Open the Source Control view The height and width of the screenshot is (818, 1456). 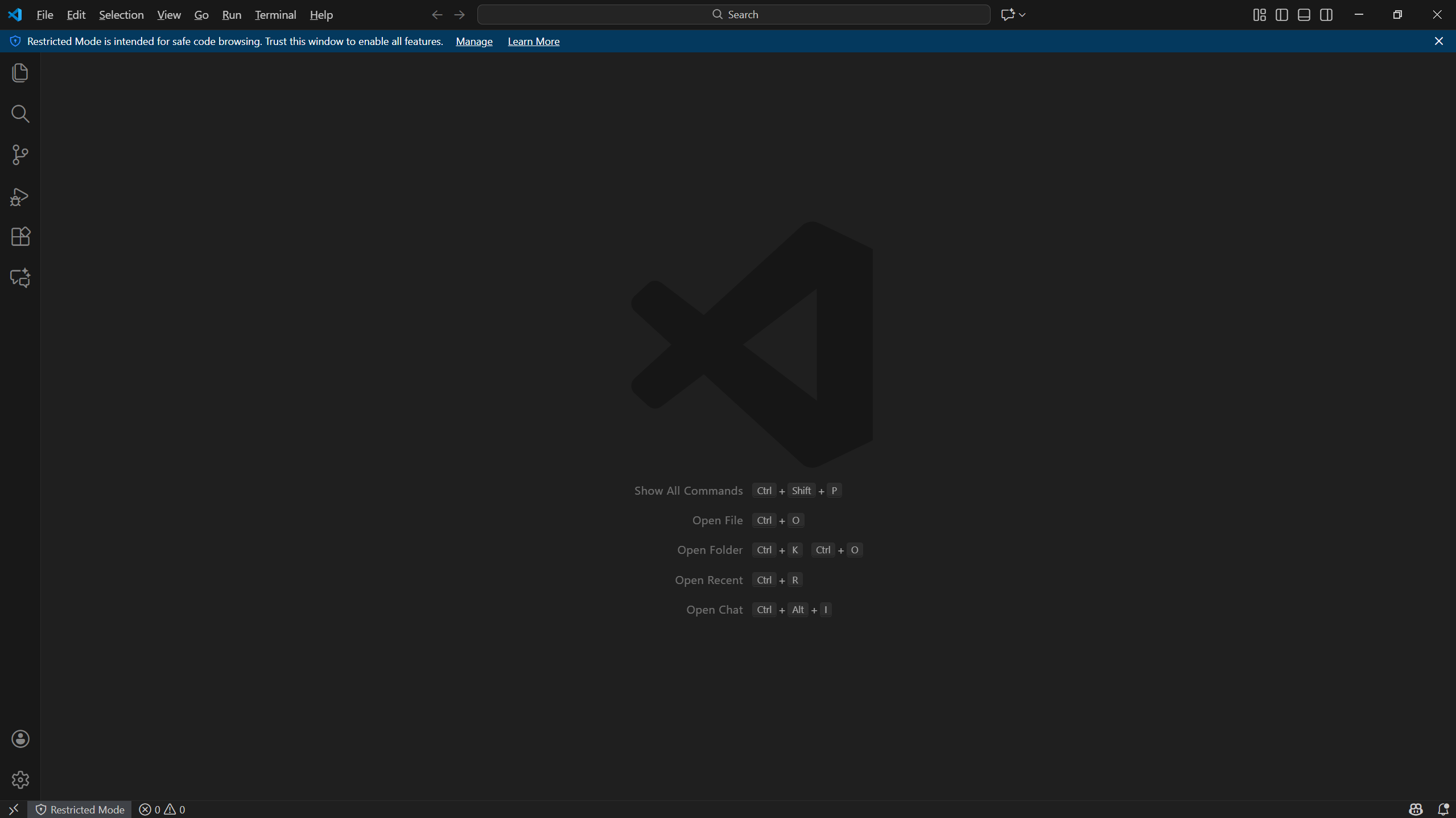coord(20,155)
